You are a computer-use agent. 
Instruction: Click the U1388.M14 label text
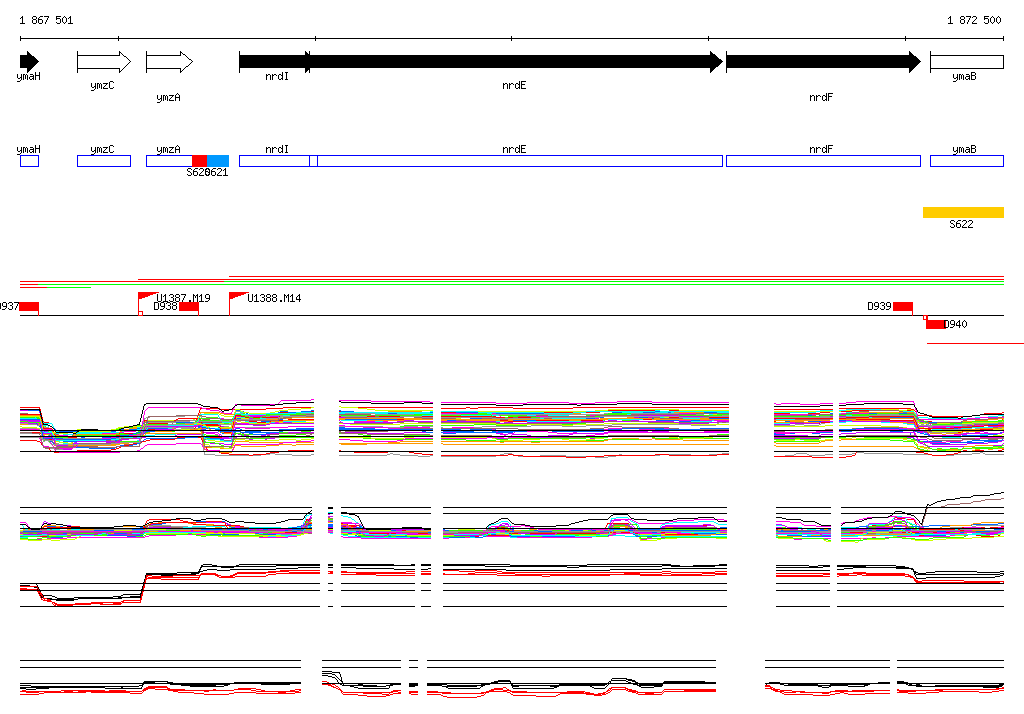(274, 299)
